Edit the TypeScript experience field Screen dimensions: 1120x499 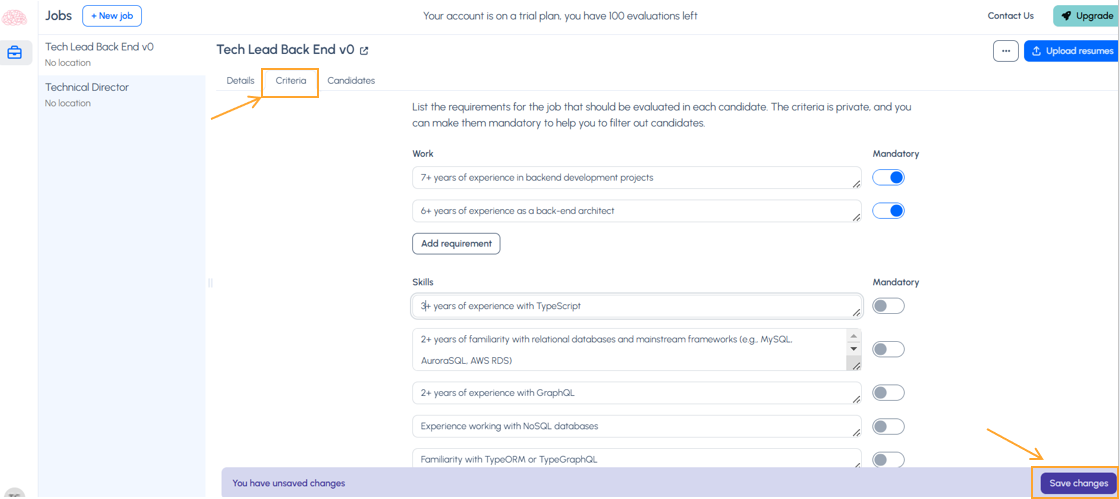[637, 306]
